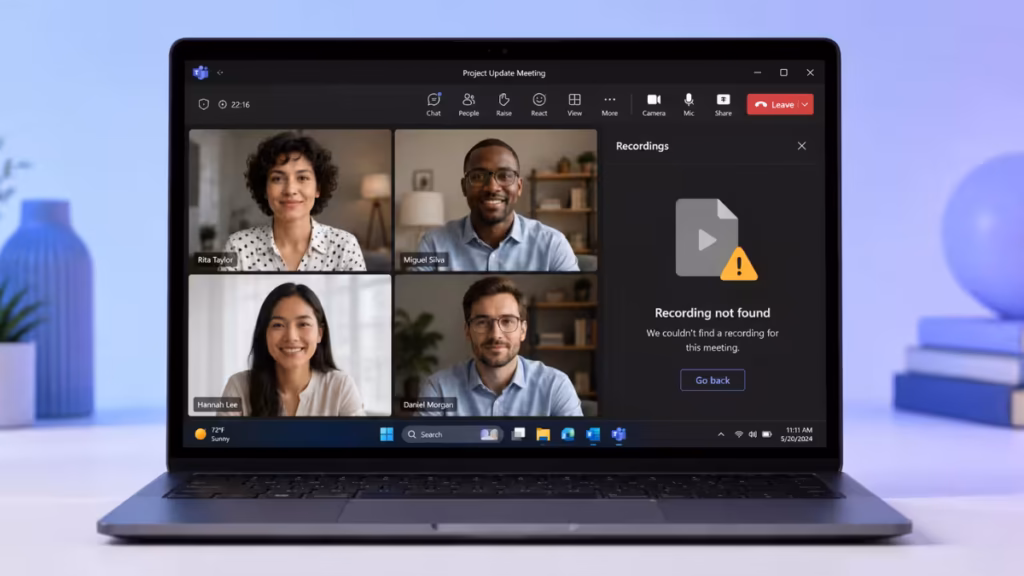Click the 'Project Update Meeting' window title
This screenshot has width=1024, height=576.
[504, 73]
